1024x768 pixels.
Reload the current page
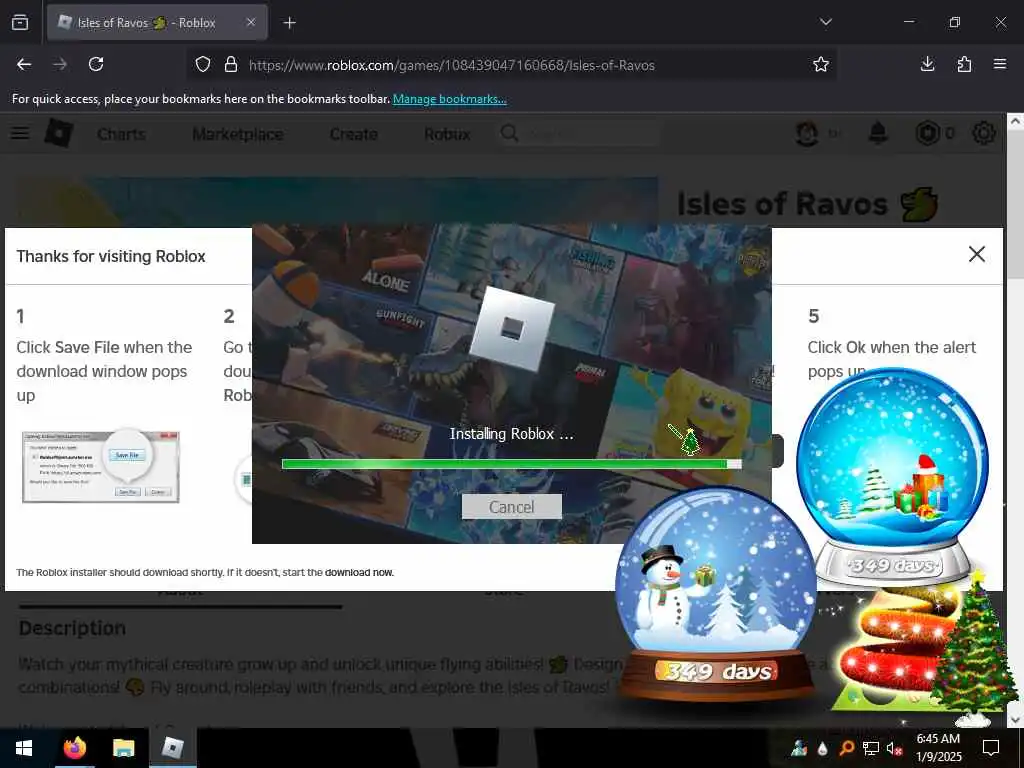(x=96, y=64)
